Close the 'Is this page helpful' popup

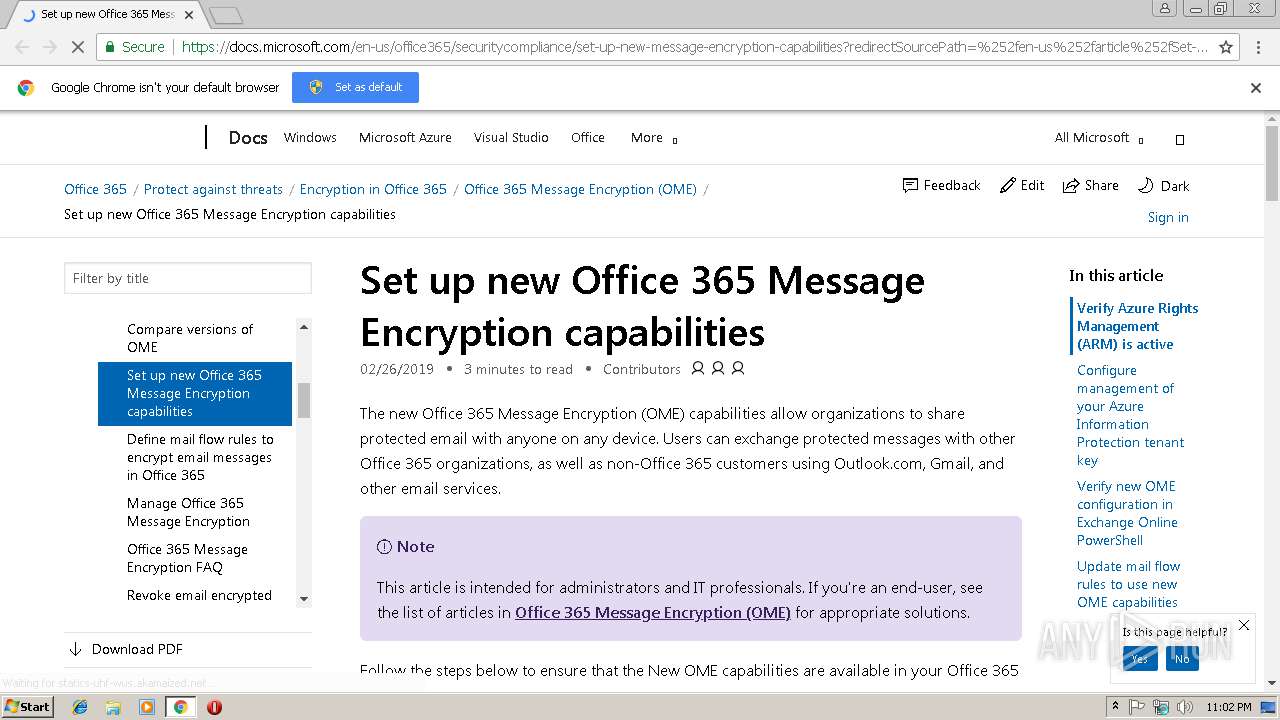click(x=1244, y=626)
